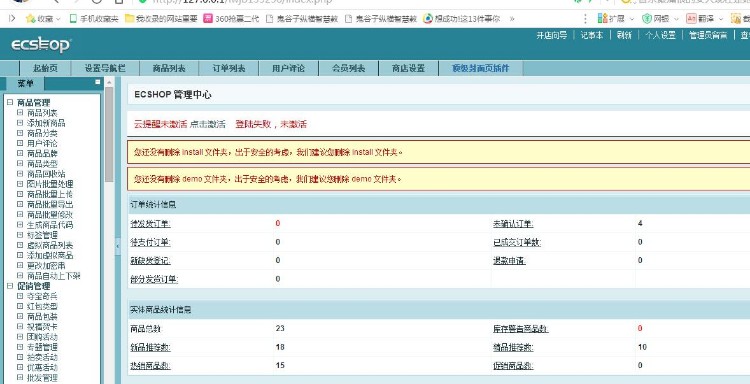Open 商品类型 in the sidebar tree

tap(42, 164)
